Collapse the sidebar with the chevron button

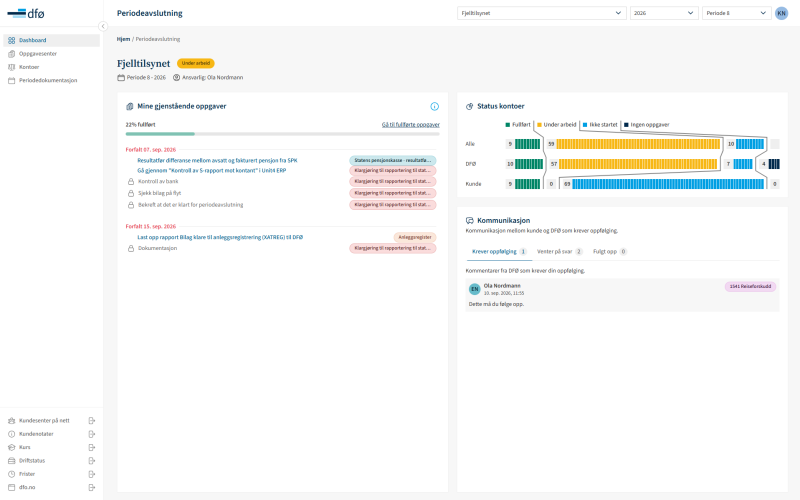(103, 26)
